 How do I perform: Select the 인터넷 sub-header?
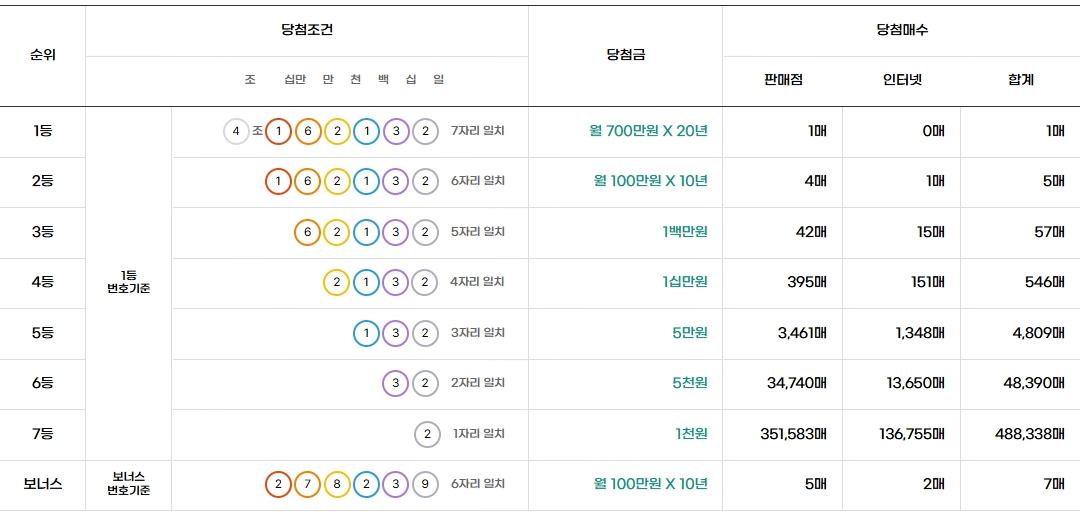point(902,80)
